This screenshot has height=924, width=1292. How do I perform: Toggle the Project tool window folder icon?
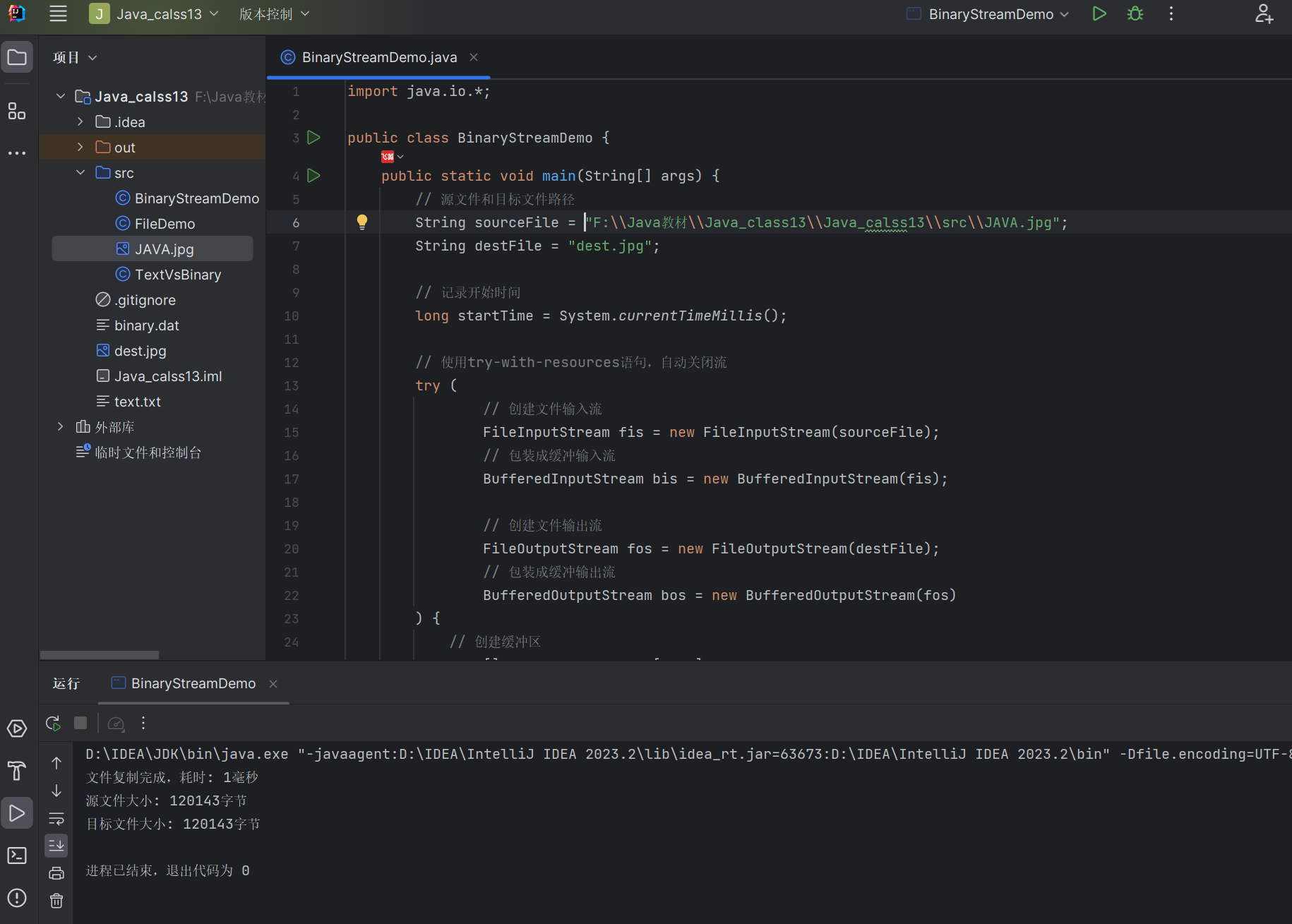pos(17,57)
